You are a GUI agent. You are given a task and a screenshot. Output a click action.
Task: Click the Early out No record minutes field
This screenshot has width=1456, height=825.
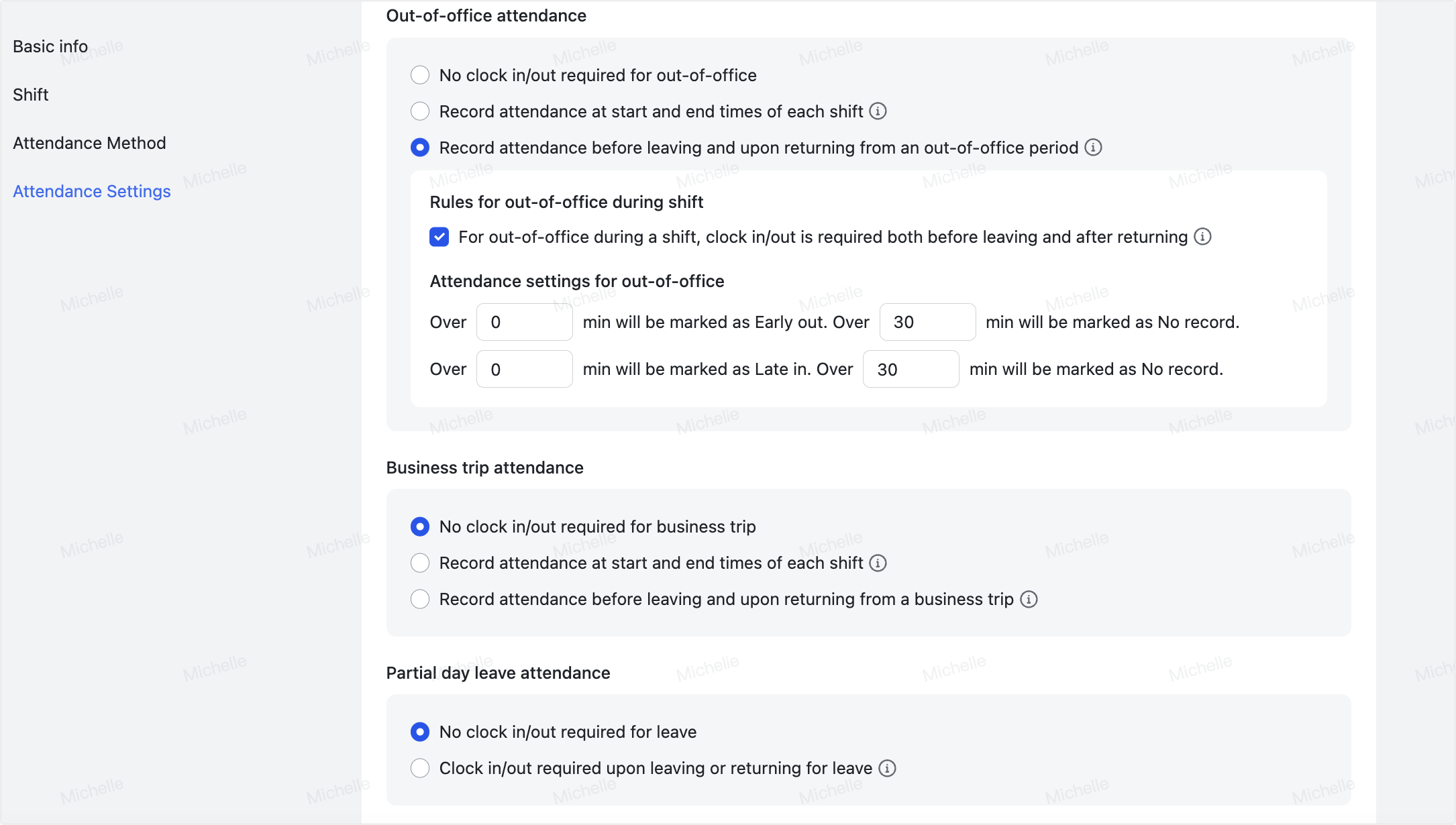coord(927,322)
